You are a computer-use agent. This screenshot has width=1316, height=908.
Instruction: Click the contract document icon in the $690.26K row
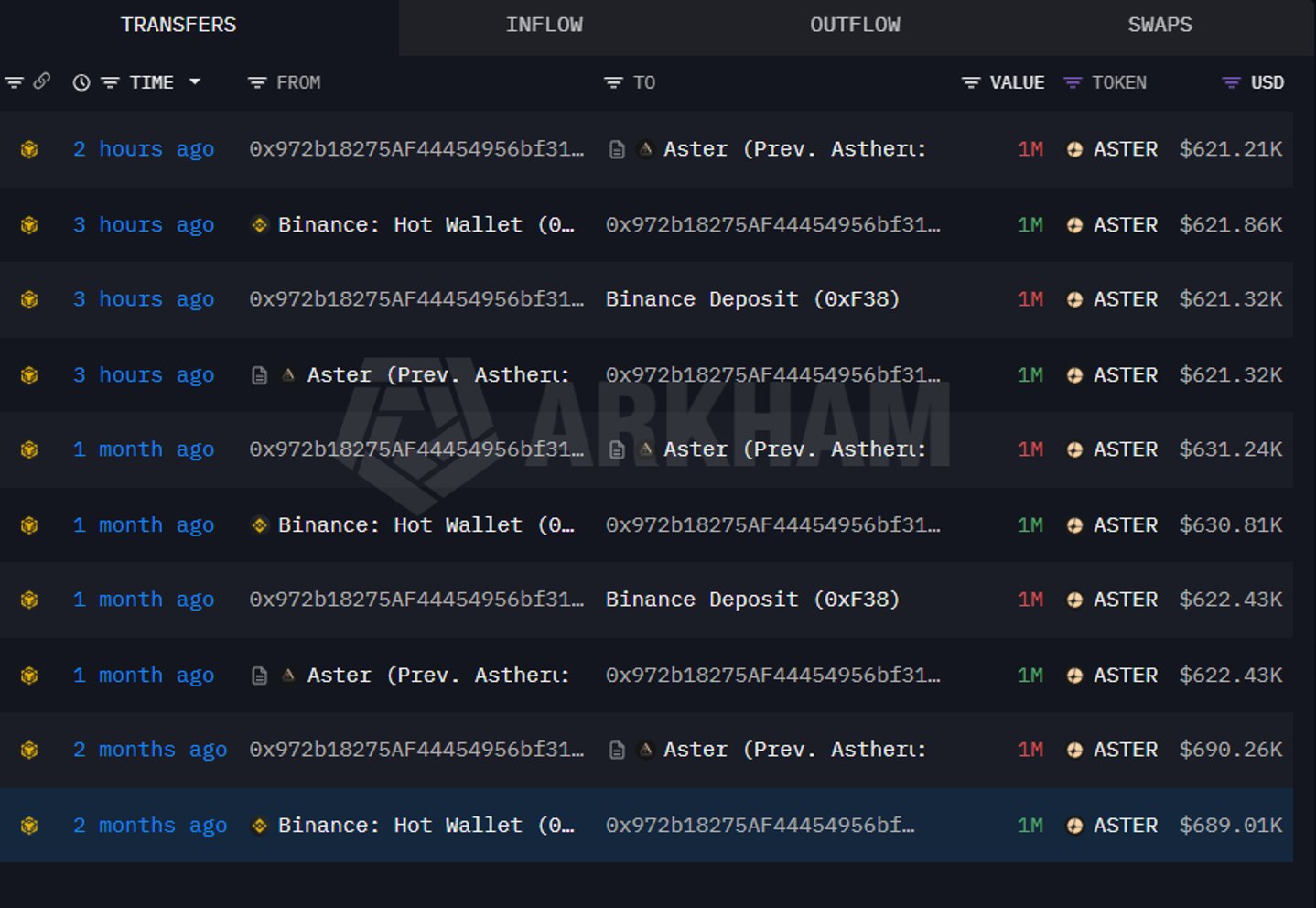[617, 750]
